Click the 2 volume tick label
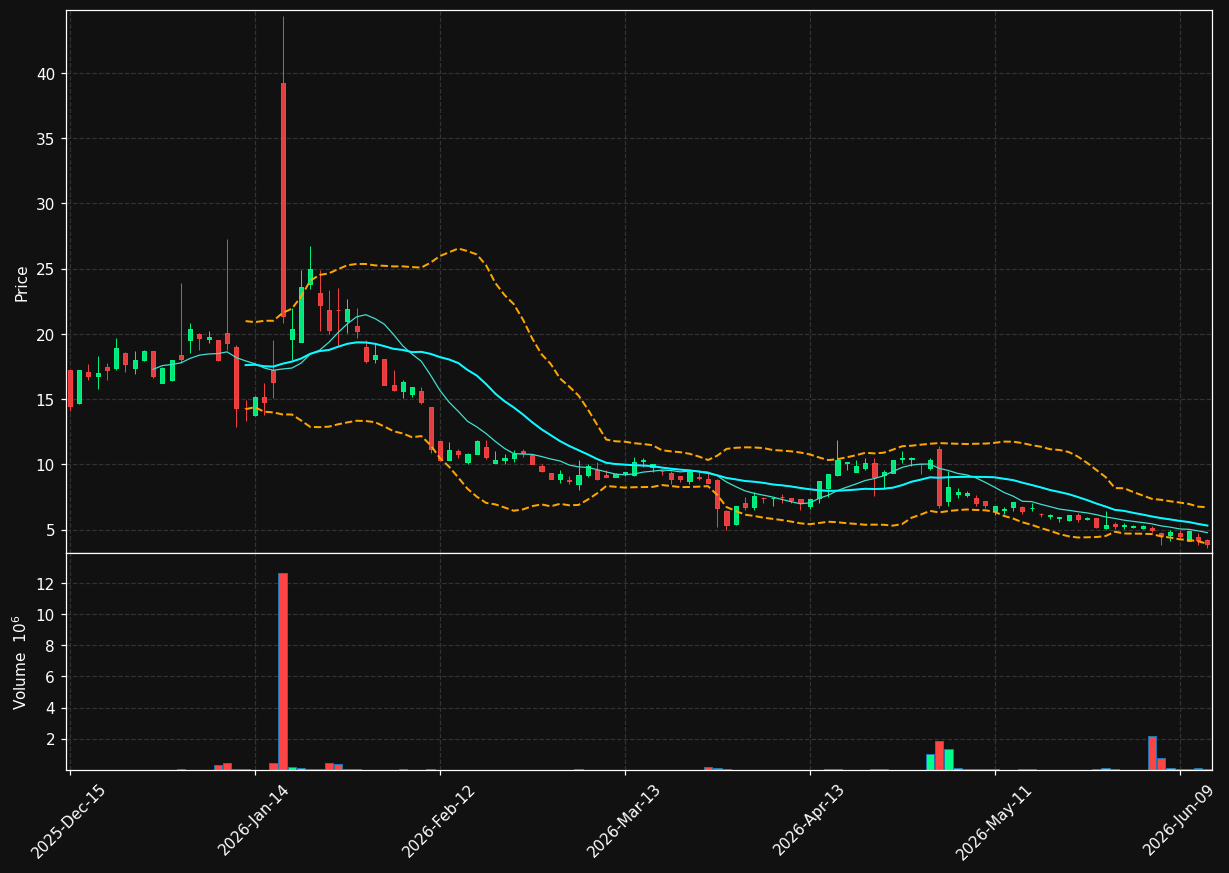1229x873 pixels. click(x=53, y=739)
